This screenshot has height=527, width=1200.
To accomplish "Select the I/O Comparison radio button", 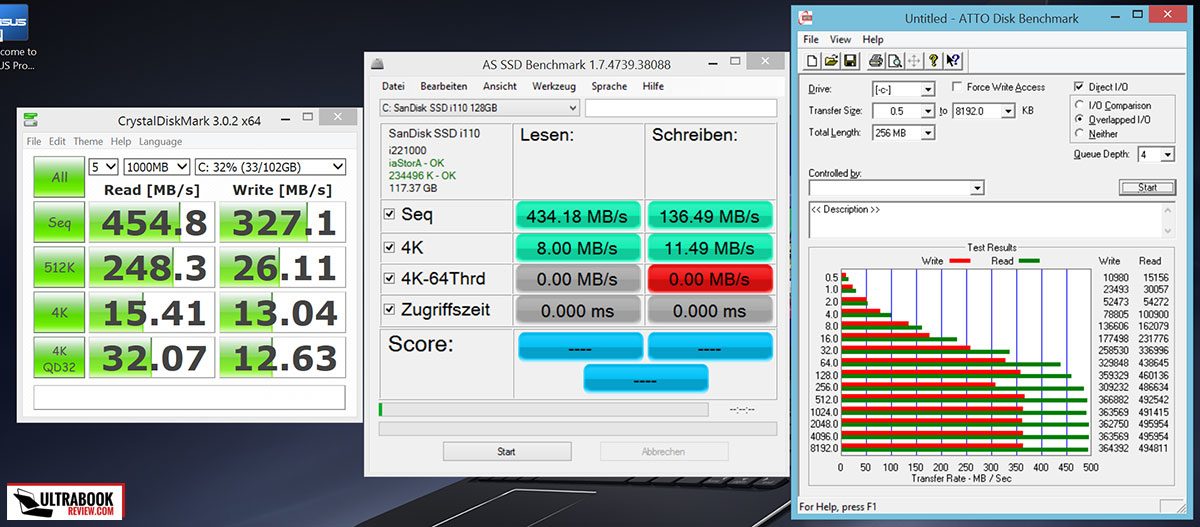I will pos(1079,105).
